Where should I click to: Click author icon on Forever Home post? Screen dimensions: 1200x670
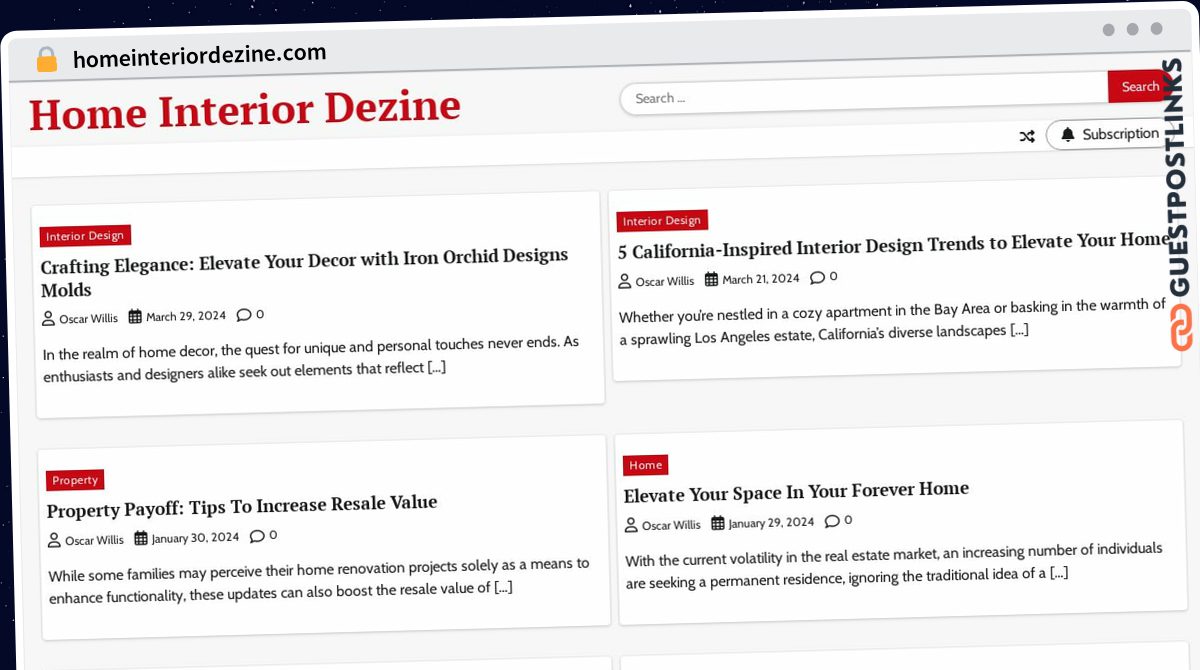coord(631,525)
